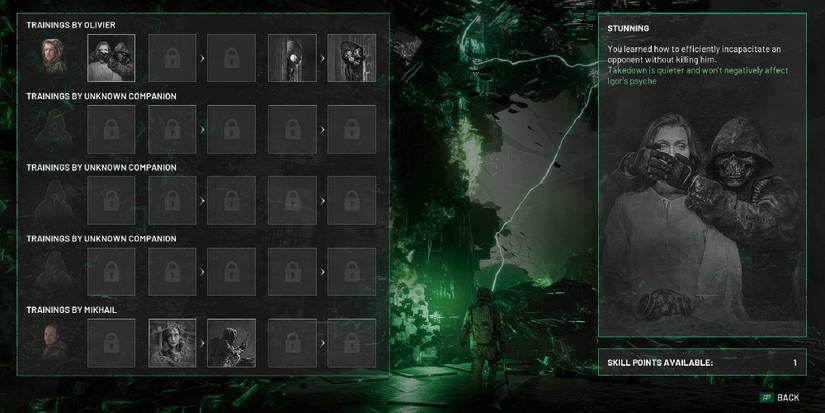This screenshot has height=413, width=825.
Task: Click the third 'TRAININGS BY UNKNOWN COMPANION' heading
Action: (x=102, y=239)
